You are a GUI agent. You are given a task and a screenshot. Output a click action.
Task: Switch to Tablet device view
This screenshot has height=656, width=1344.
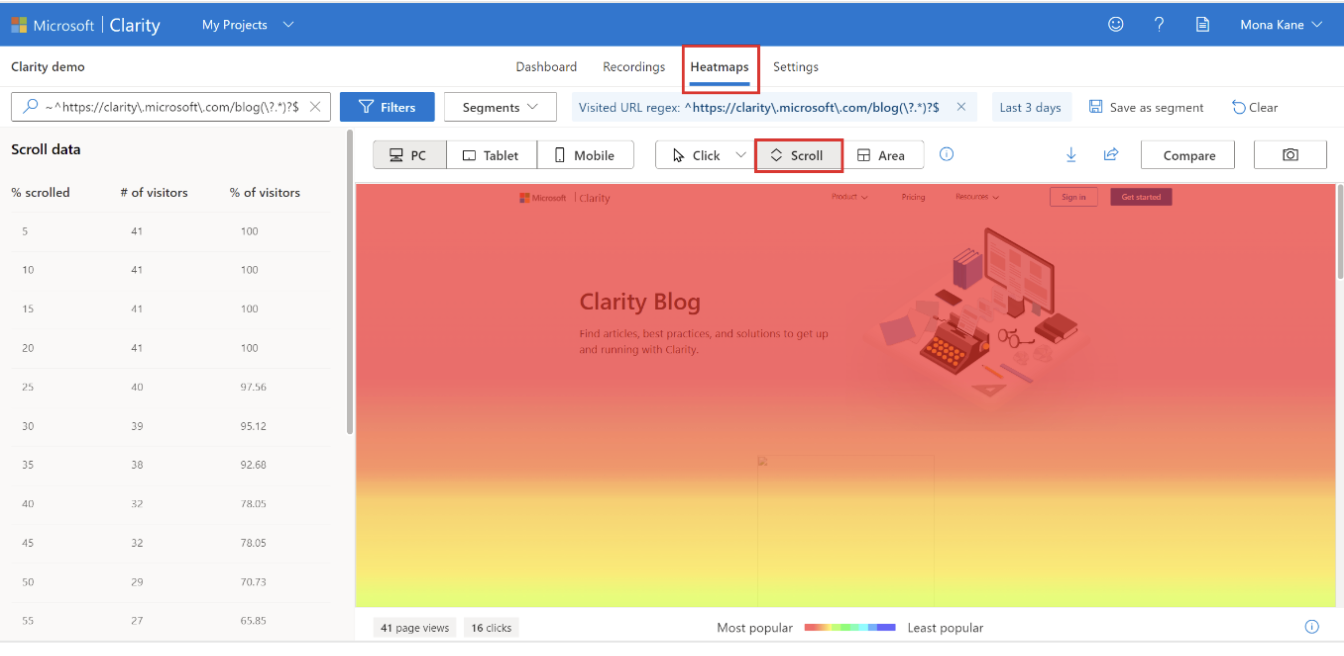[491, 155]
